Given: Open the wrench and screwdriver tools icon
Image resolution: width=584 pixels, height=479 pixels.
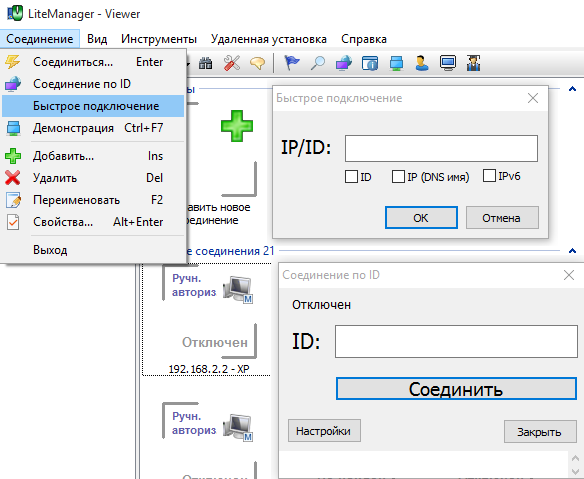Looking at the screenshot, I should (x=232, y=63).
